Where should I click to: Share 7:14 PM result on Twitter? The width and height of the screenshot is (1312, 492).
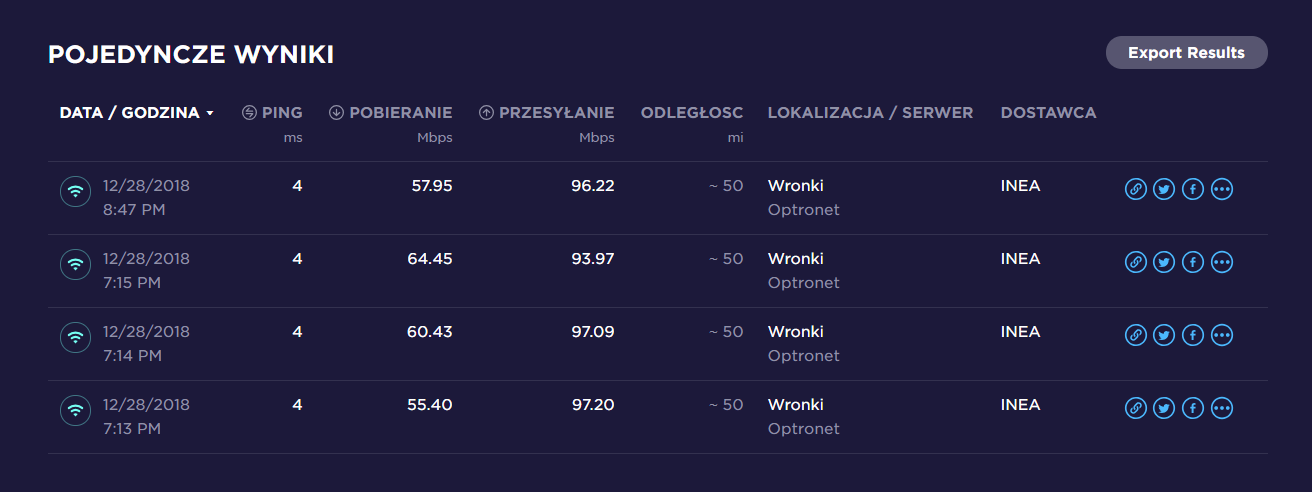point(1164,335)
